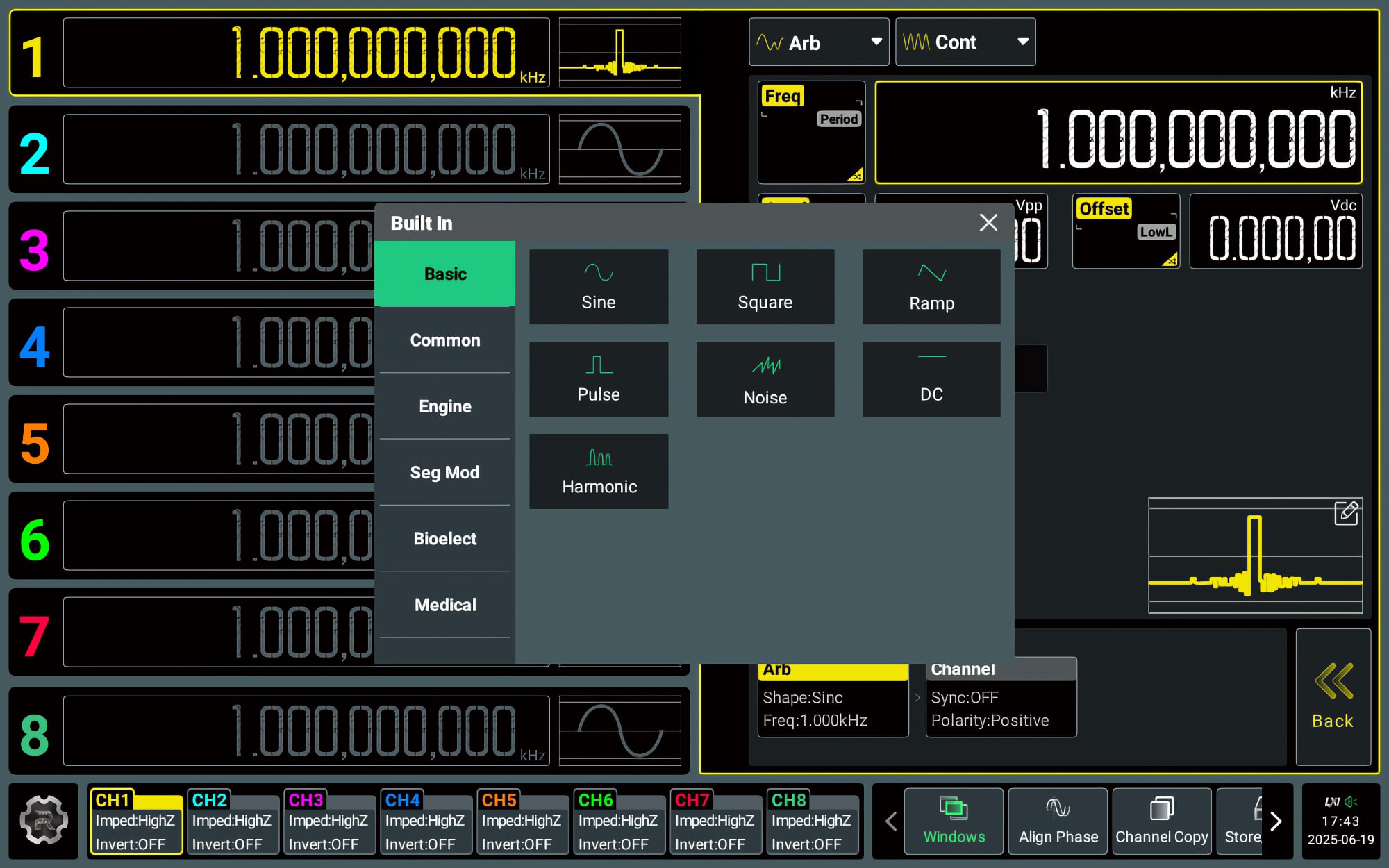Open the Windows layout button
Image resolution: width=1389 pixels, height=868 pixels.
(954, 821)
